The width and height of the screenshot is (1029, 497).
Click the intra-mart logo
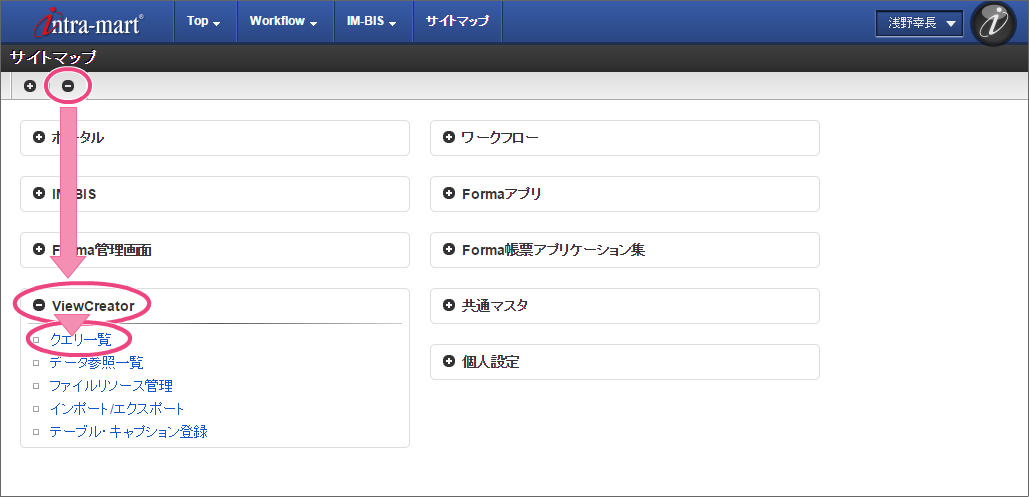[x=89, y=22]
